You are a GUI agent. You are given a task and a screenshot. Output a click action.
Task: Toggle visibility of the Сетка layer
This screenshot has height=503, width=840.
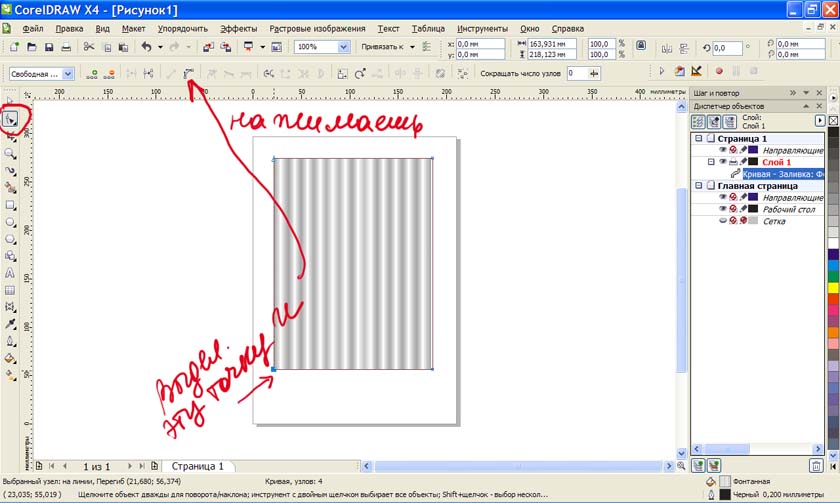click(722, 221)
